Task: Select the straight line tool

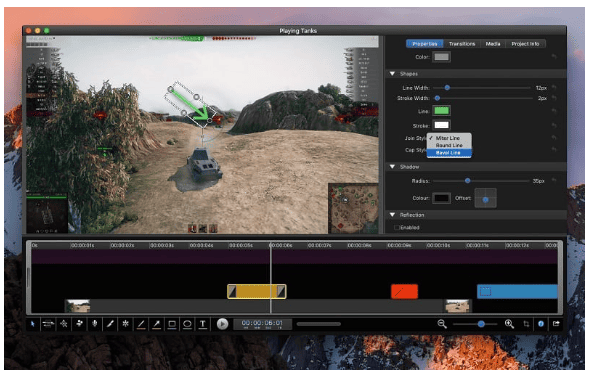Action: tap(141, 324)
